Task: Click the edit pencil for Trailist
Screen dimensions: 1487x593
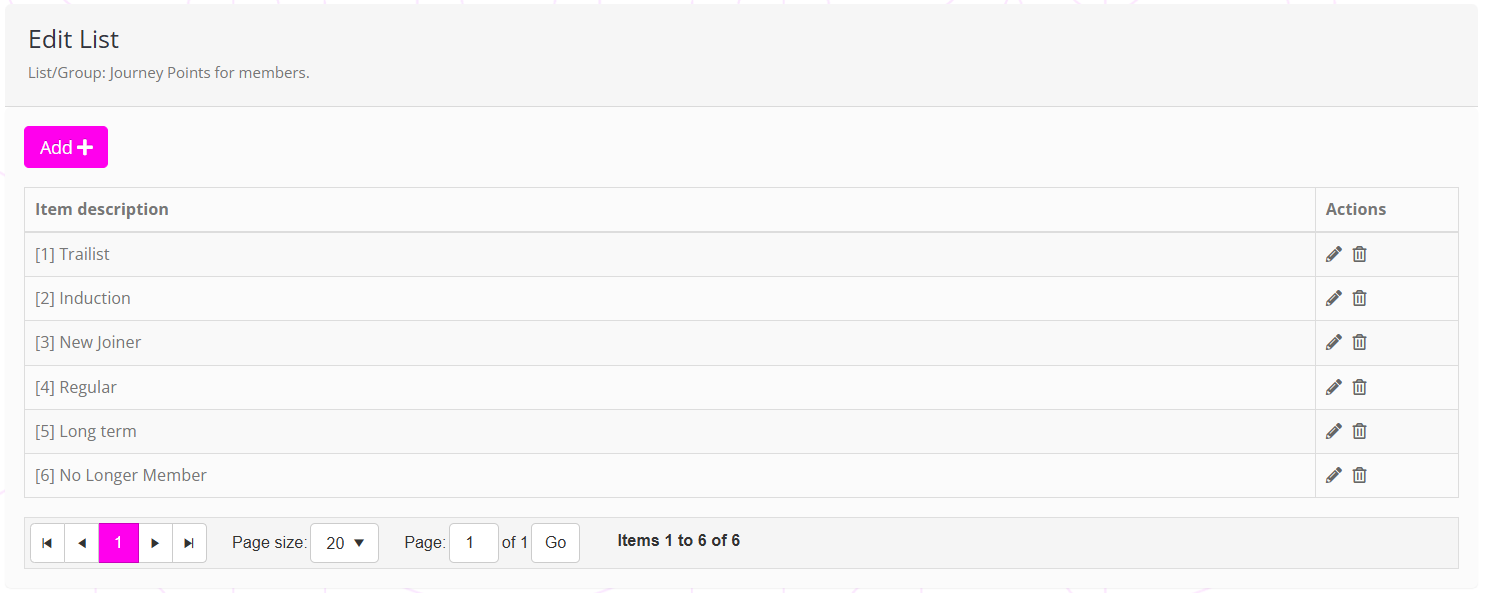Action: pyautogui.click(x=1333, y=254)
